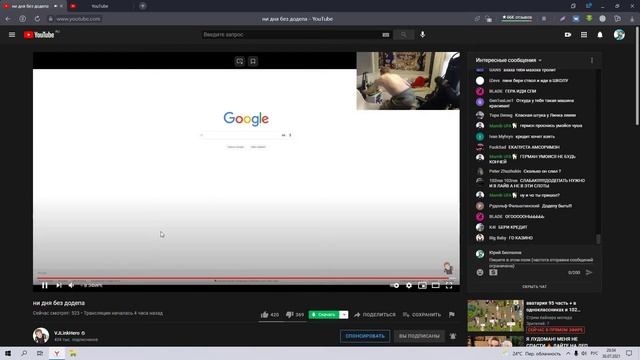The image size is (640, 360).
Task: Open the Windows Start menu
Action: click(x=8, y=353)
